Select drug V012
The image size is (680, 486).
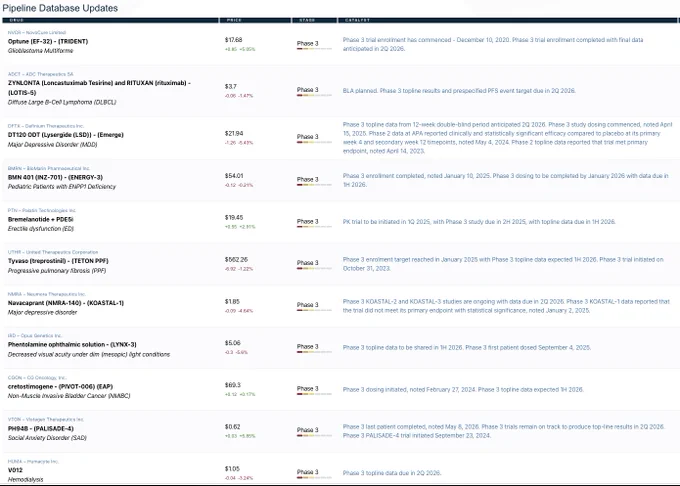pyautogui.click(x=15, y=470)
